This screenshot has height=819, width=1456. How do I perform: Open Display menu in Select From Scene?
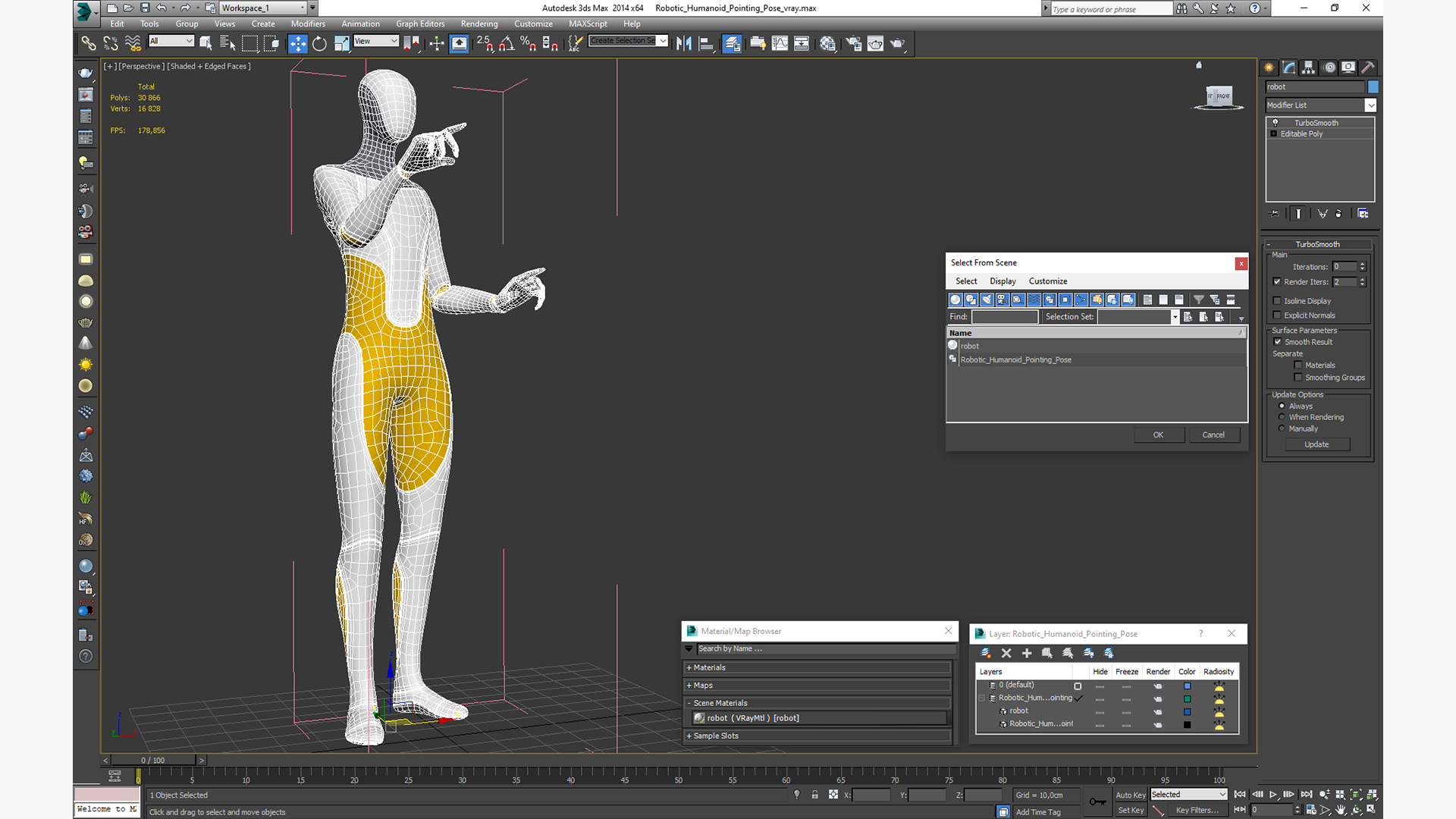coord(1003,281)
